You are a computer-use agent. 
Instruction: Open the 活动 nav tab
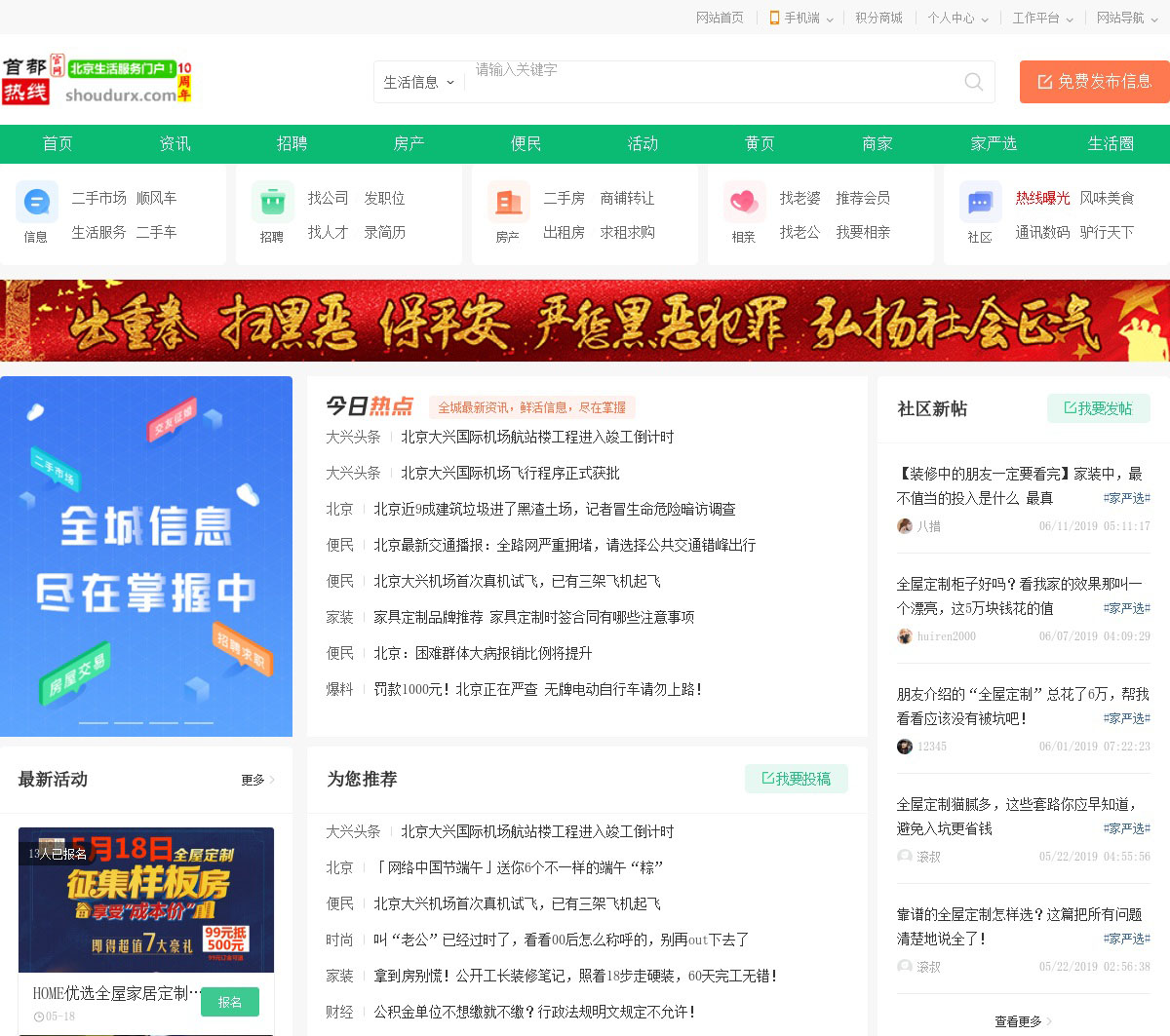(643, 143)
